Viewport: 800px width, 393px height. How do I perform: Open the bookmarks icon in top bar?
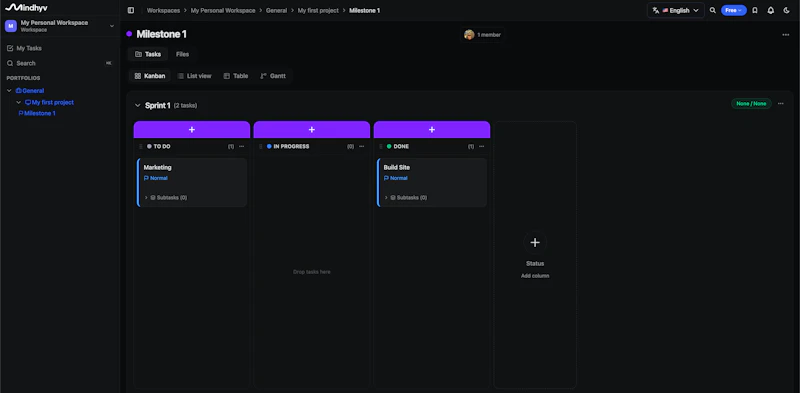tap(755, 10)
